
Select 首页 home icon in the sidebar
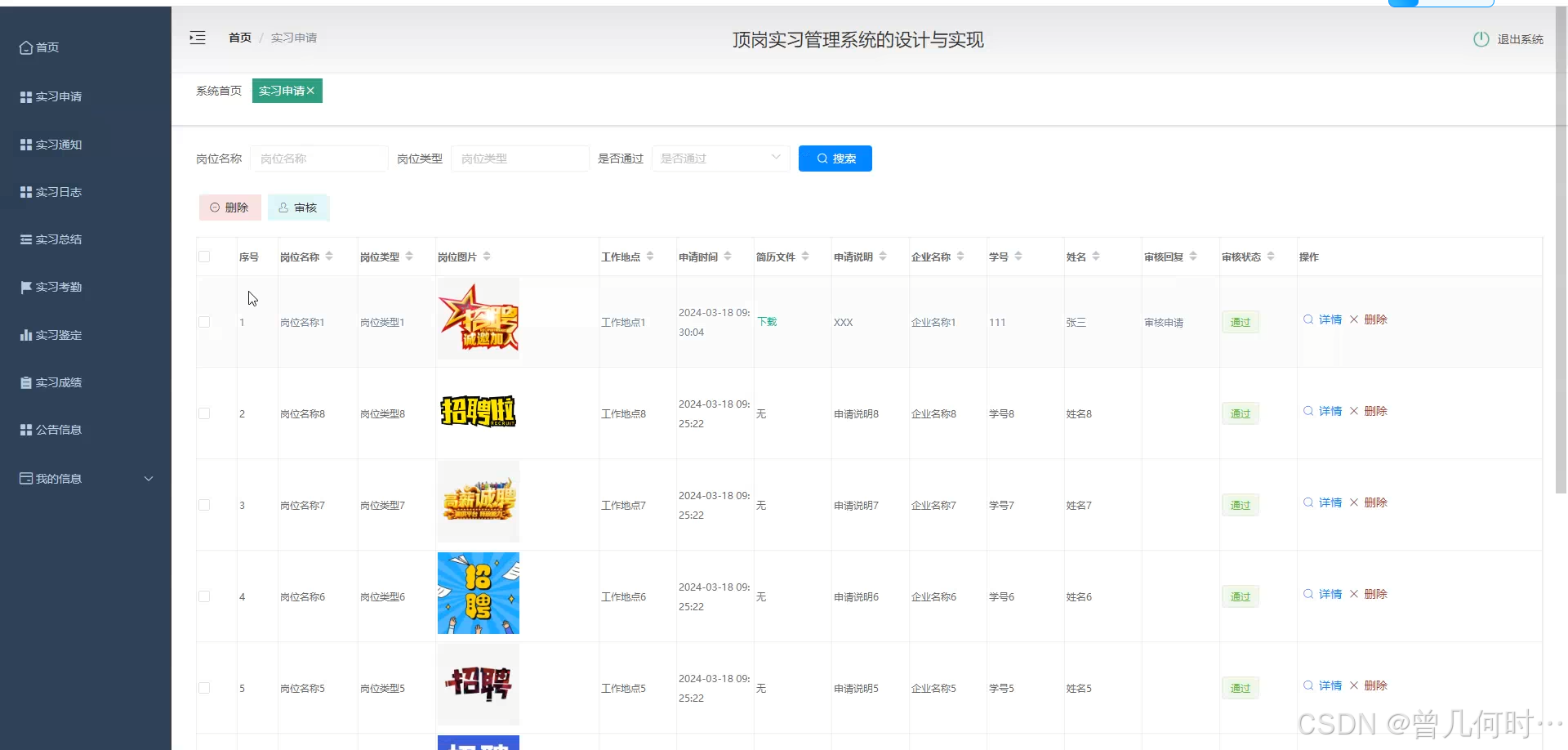point(25,47)
